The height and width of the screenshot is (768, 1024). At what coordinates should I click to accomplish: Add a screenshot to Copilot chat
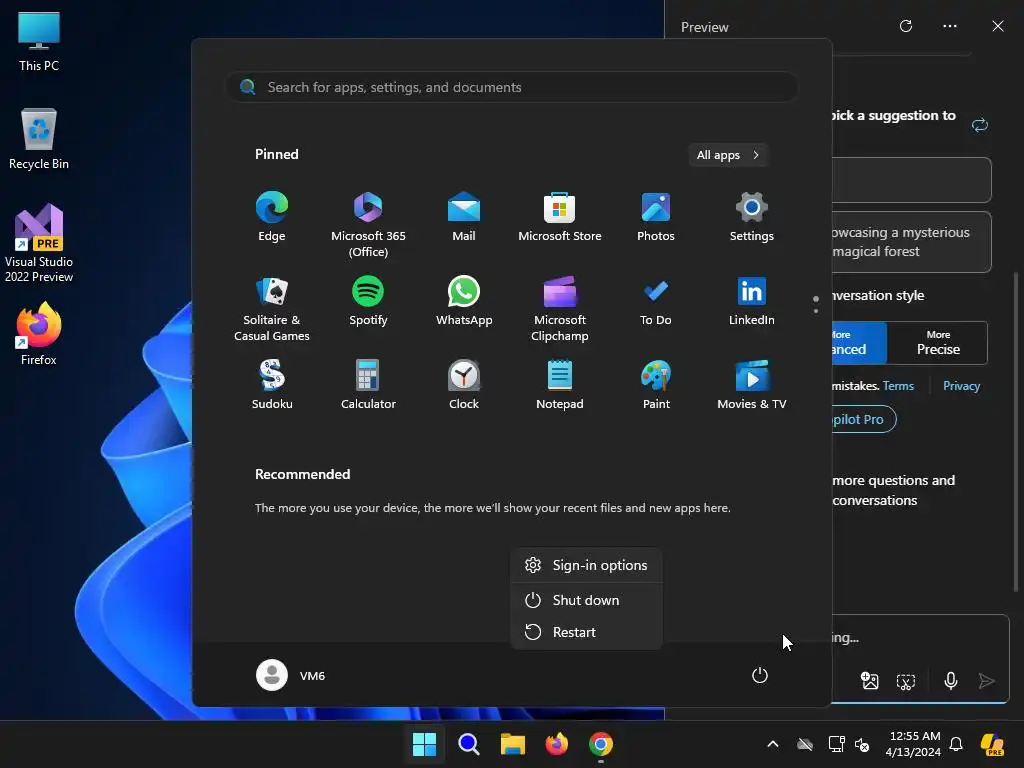tap(906, 682)
